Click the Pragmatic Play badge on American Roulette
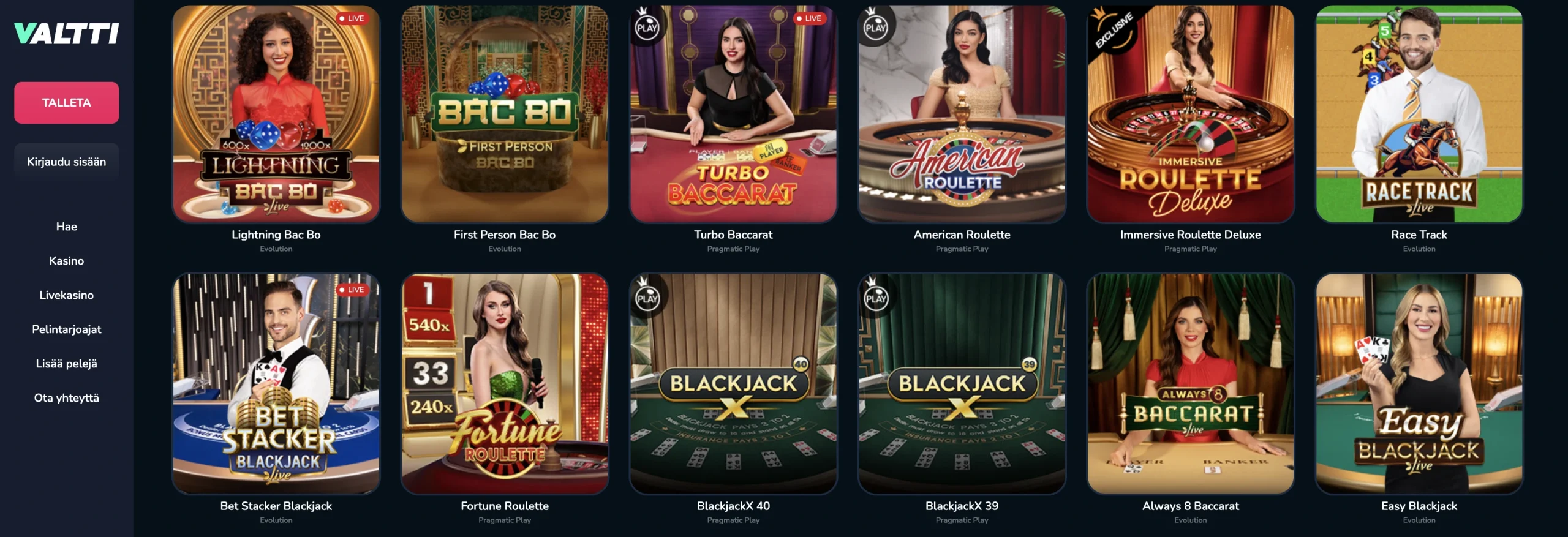 tap(875, 26)
